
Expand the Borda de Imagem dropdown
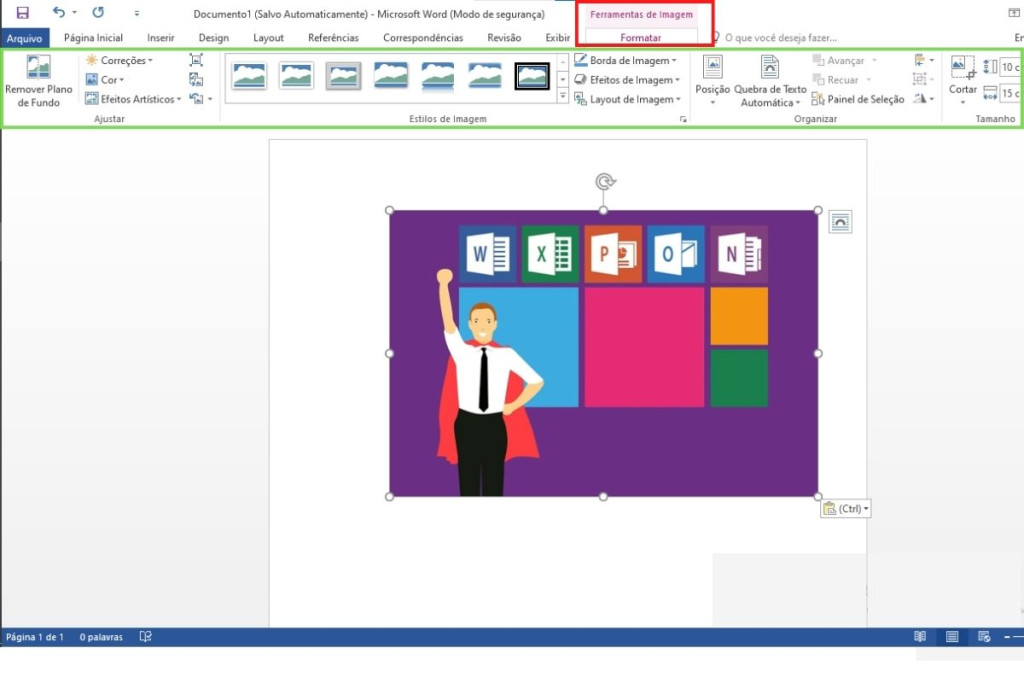pos(627,61)
